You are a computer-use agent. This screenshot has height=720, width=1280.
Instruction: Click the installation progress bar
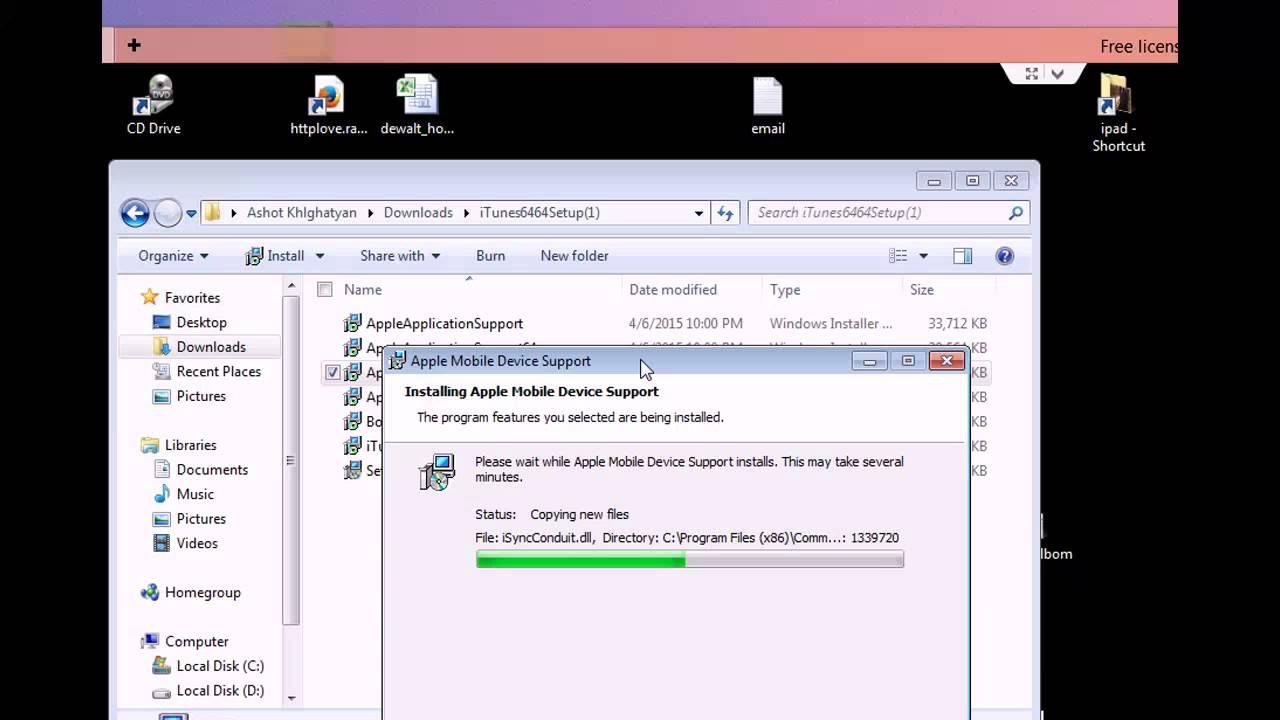pos(690,560)
